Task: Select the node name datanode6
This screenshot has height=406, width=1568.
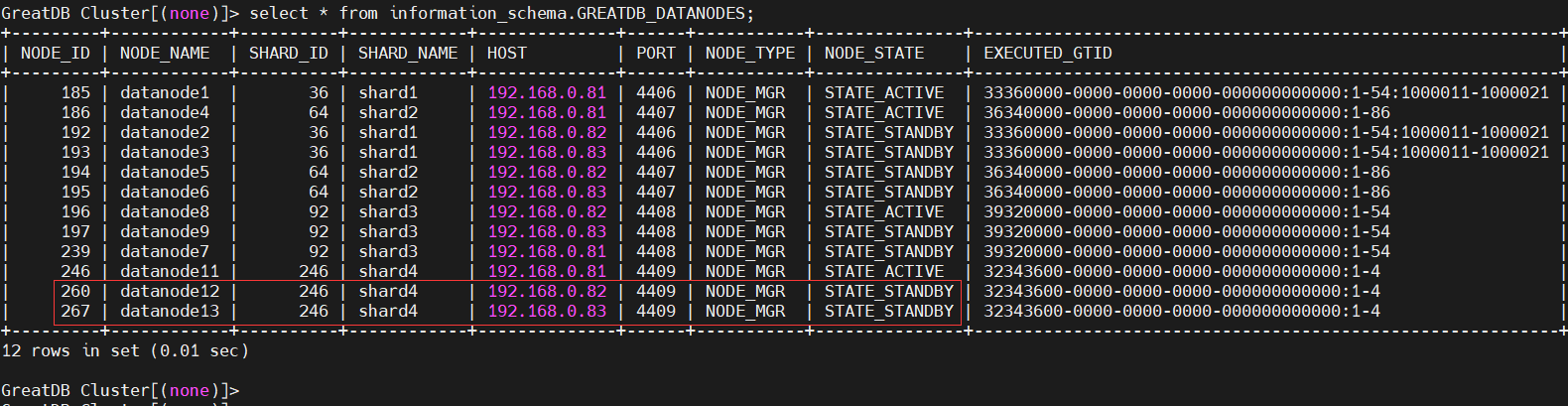Action: coord(165,193)
